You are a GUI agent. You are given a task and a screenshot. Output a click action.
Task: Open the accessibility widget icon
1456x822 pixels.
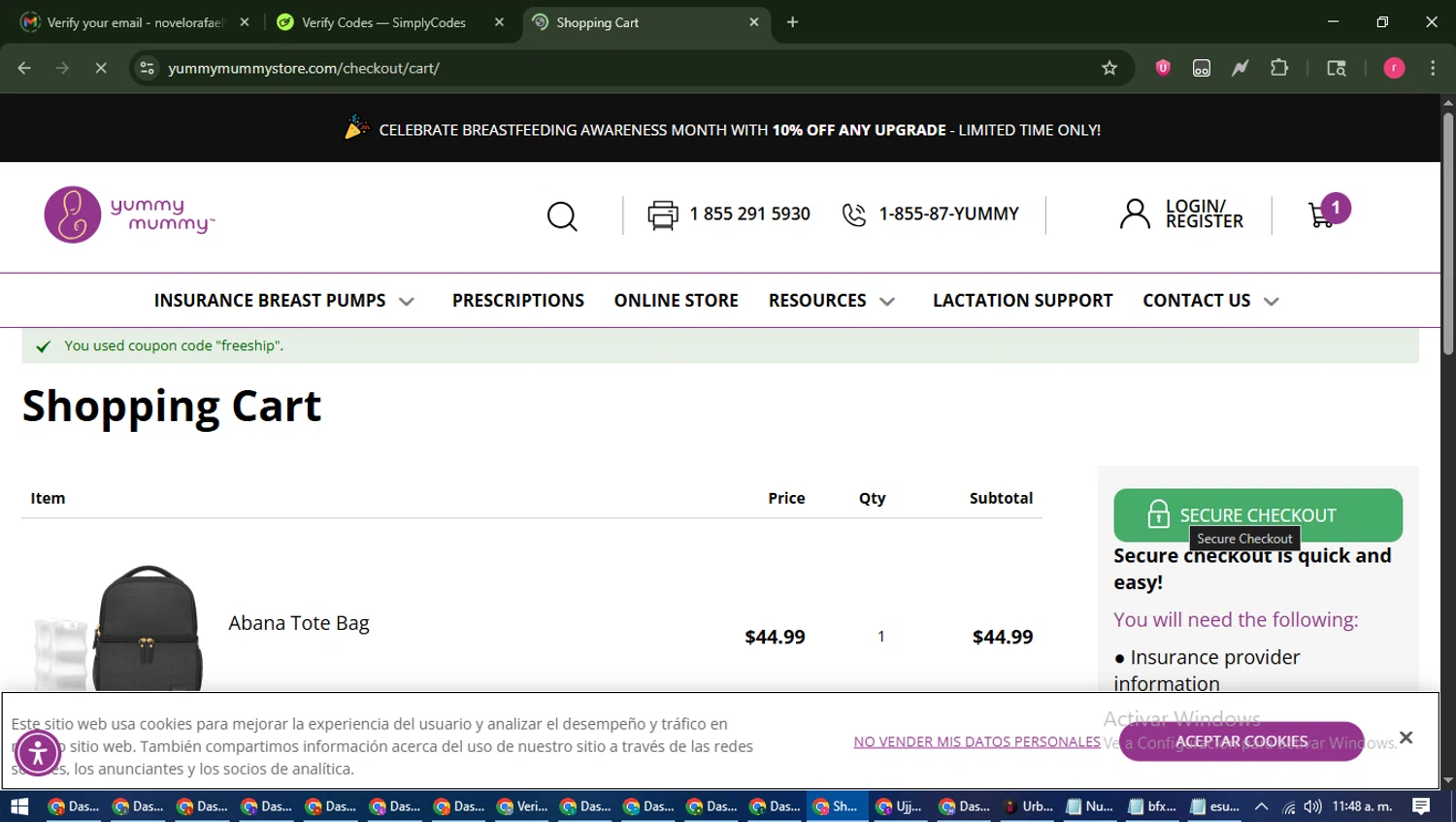click(38, 752)
